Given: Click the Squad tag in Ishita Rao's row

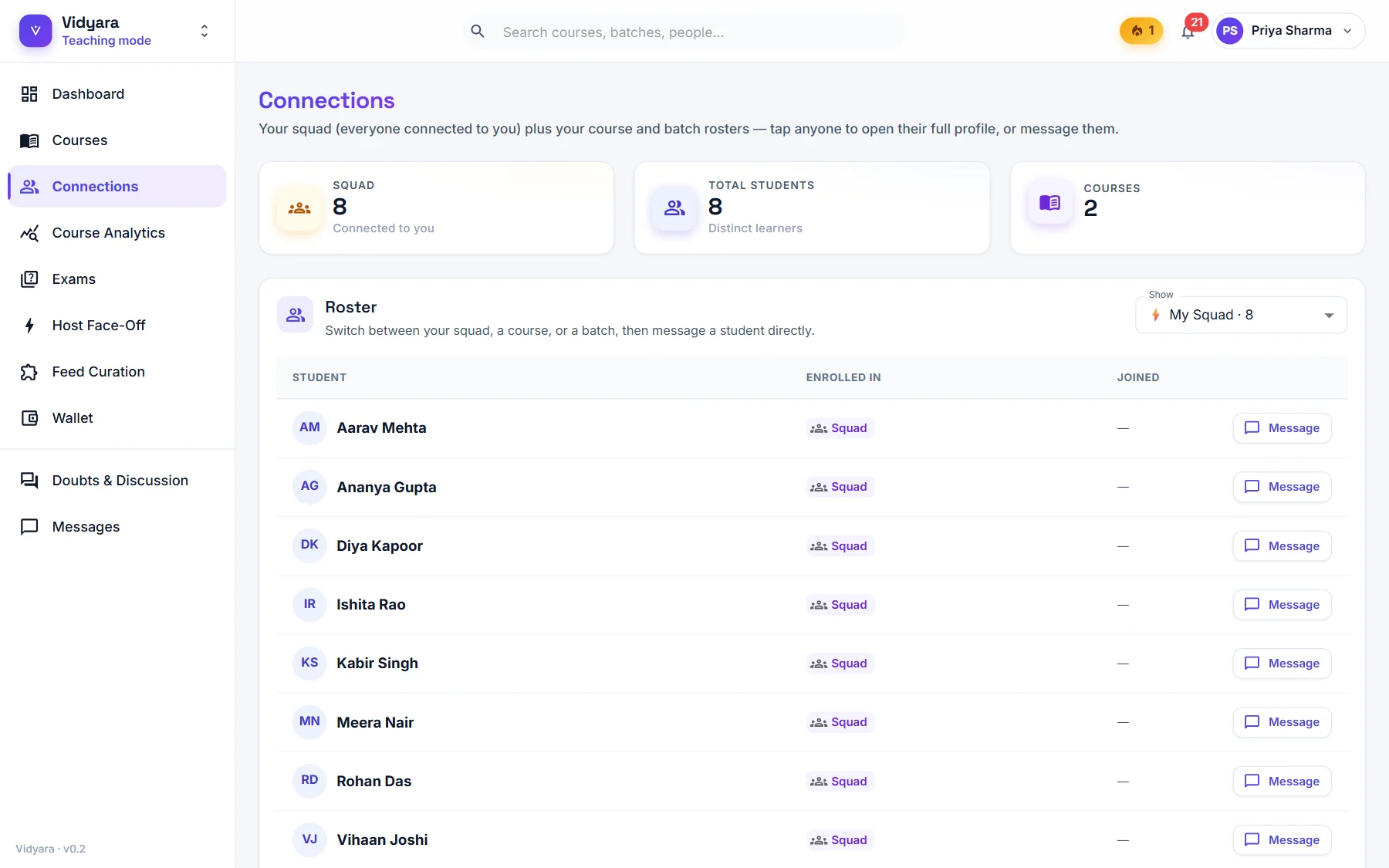Looking at the screenshot, I should pos(840,605).
